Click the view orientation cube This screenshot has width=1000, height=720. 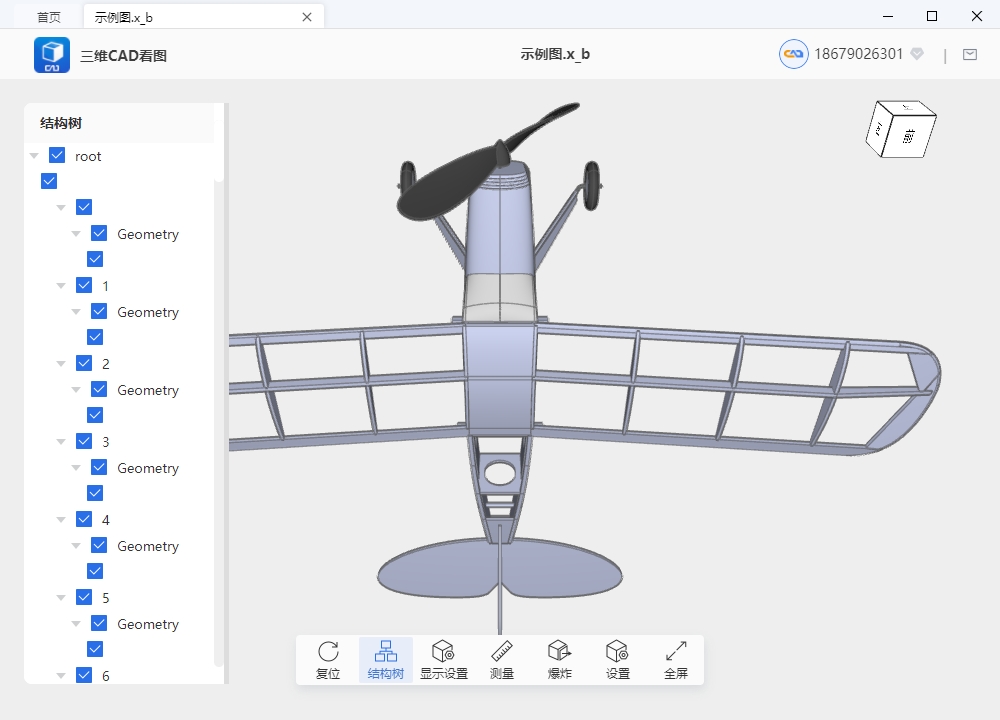[900, 130]
